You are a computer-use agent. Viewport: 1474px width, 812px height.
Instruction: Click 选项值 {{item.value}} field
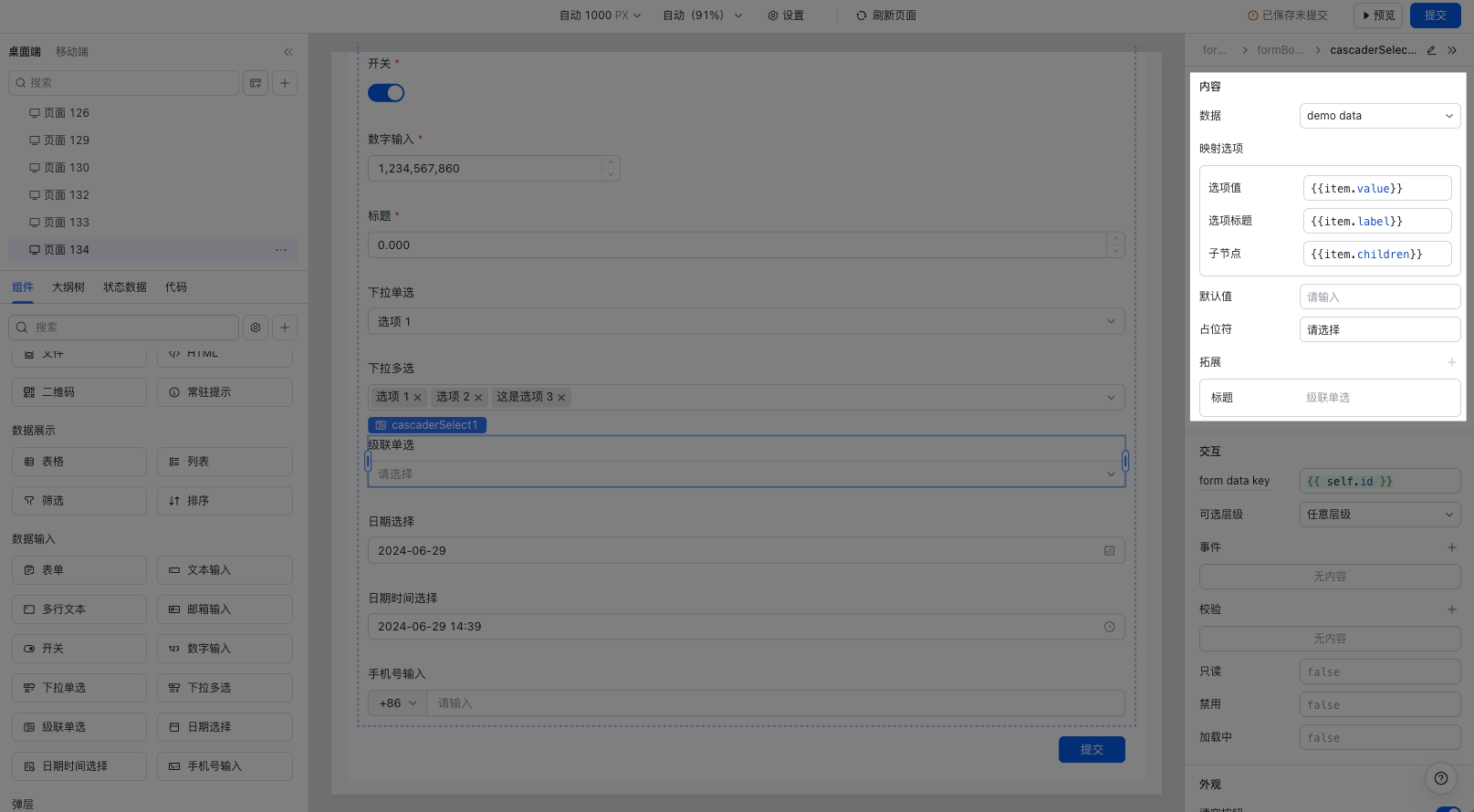(x=1377, y=188)
